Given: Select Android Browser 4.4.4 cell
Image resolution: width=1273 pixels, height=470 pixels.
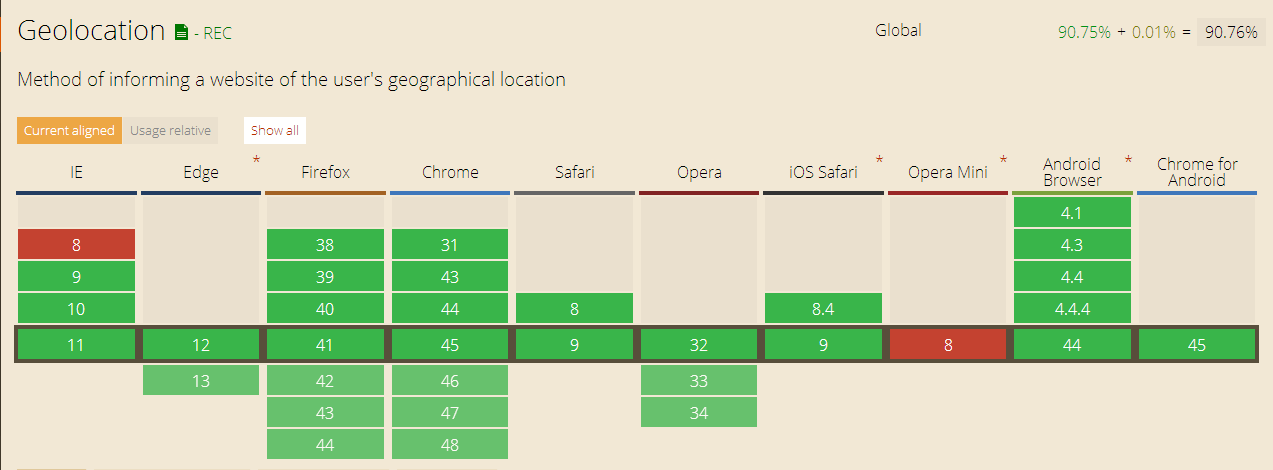Looking at the screenshot, I should point(1072,309).
